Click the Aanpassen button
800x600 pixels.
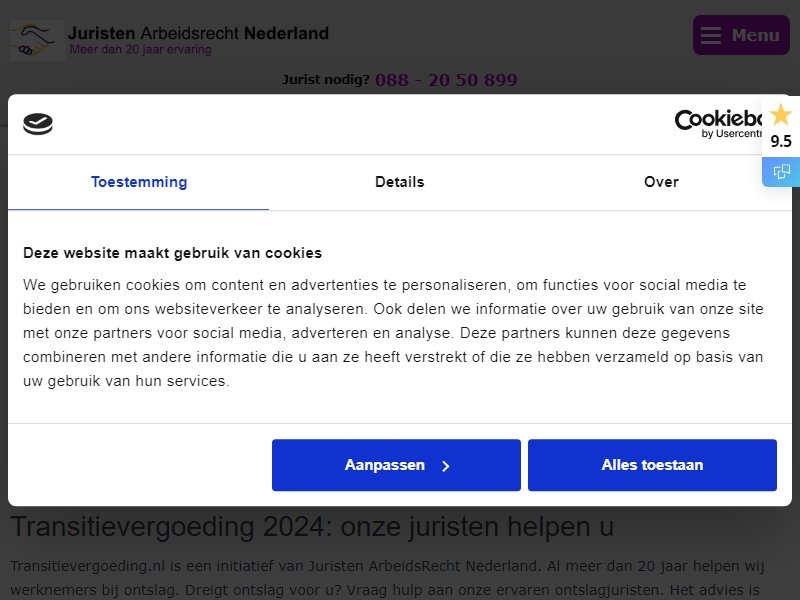coord(396,465)
